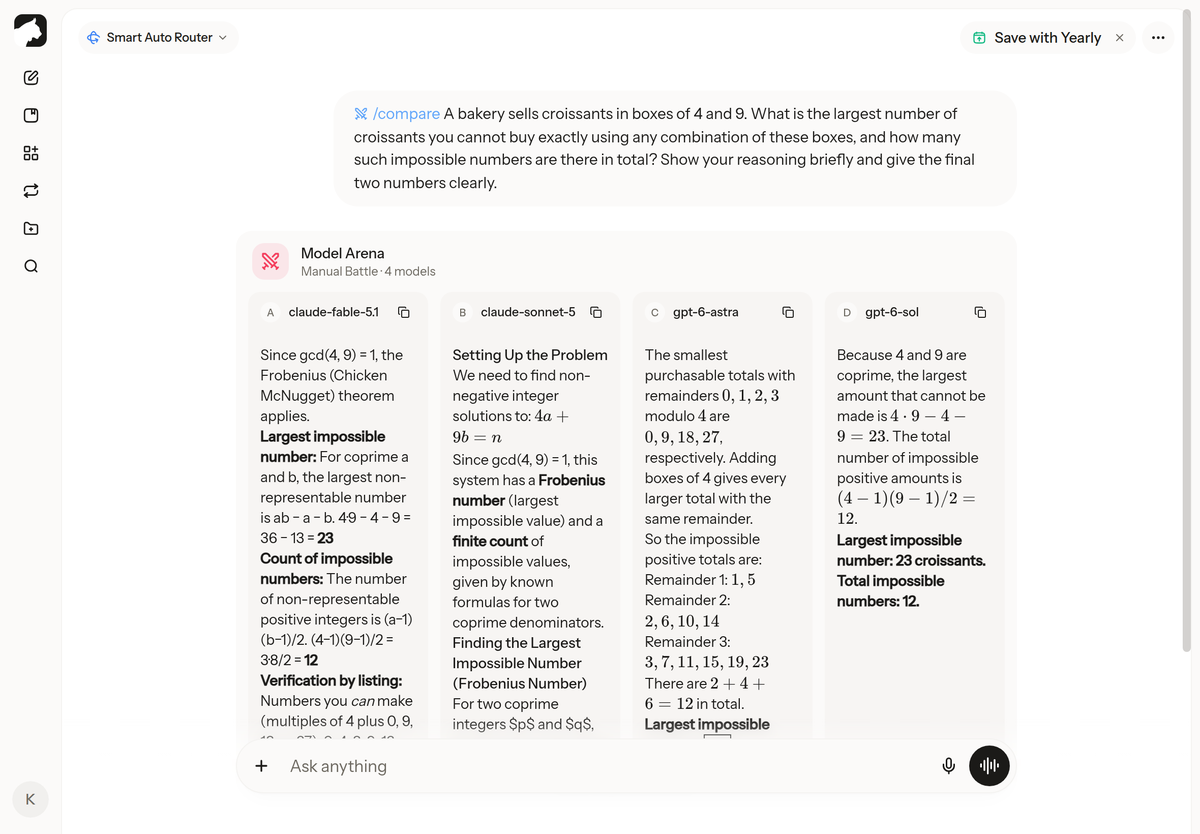Click the repeat arrows sidebar icon

tap(31, 190)
